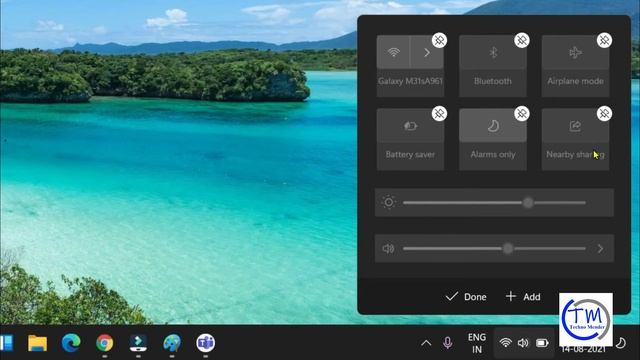Screen dimensions: 640x360
Task: Unpin the Wi-Fi quick setting tile
Action: (439, 40)
